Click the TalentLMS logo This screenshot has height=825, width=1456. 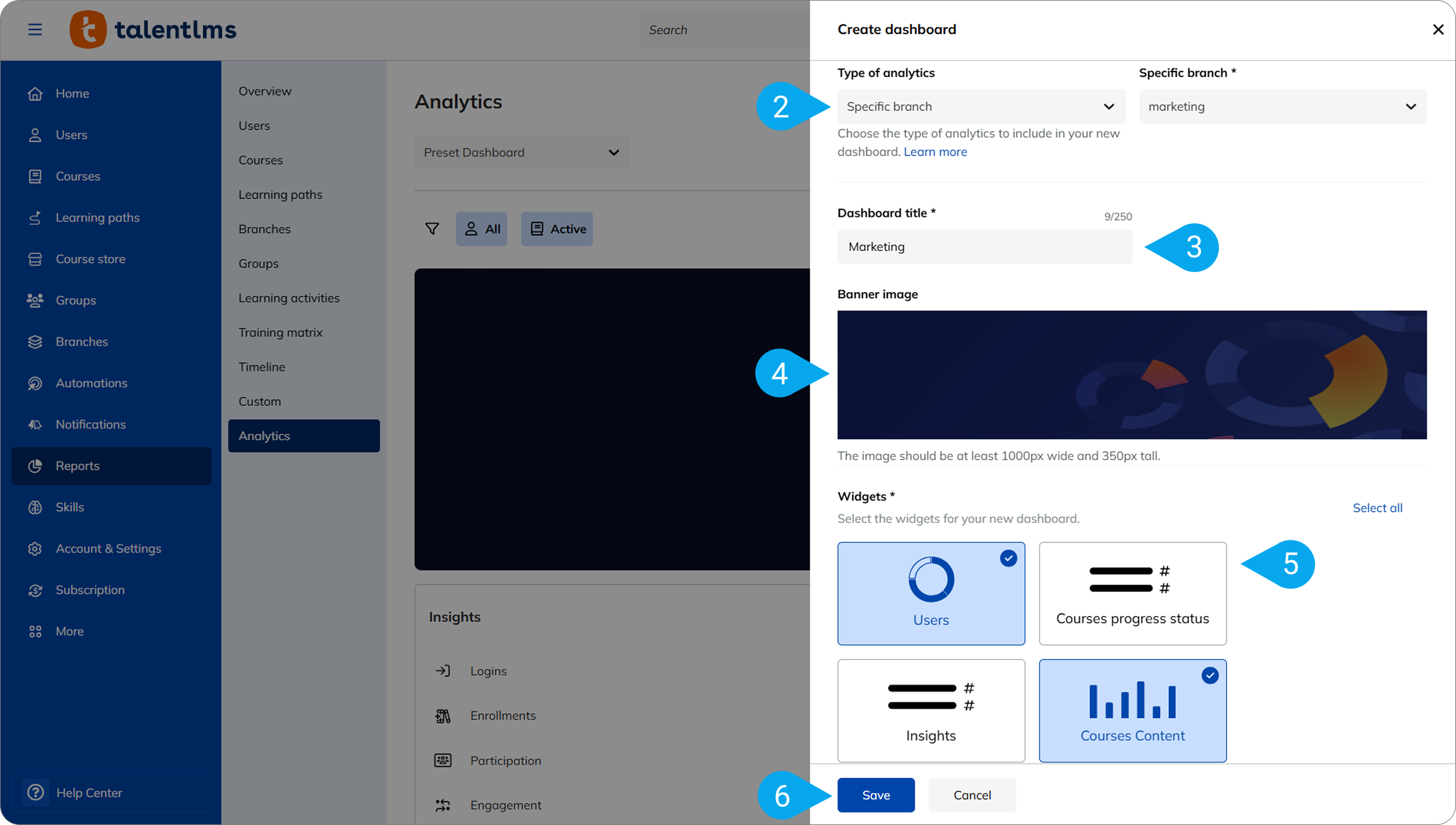(153, 30)
